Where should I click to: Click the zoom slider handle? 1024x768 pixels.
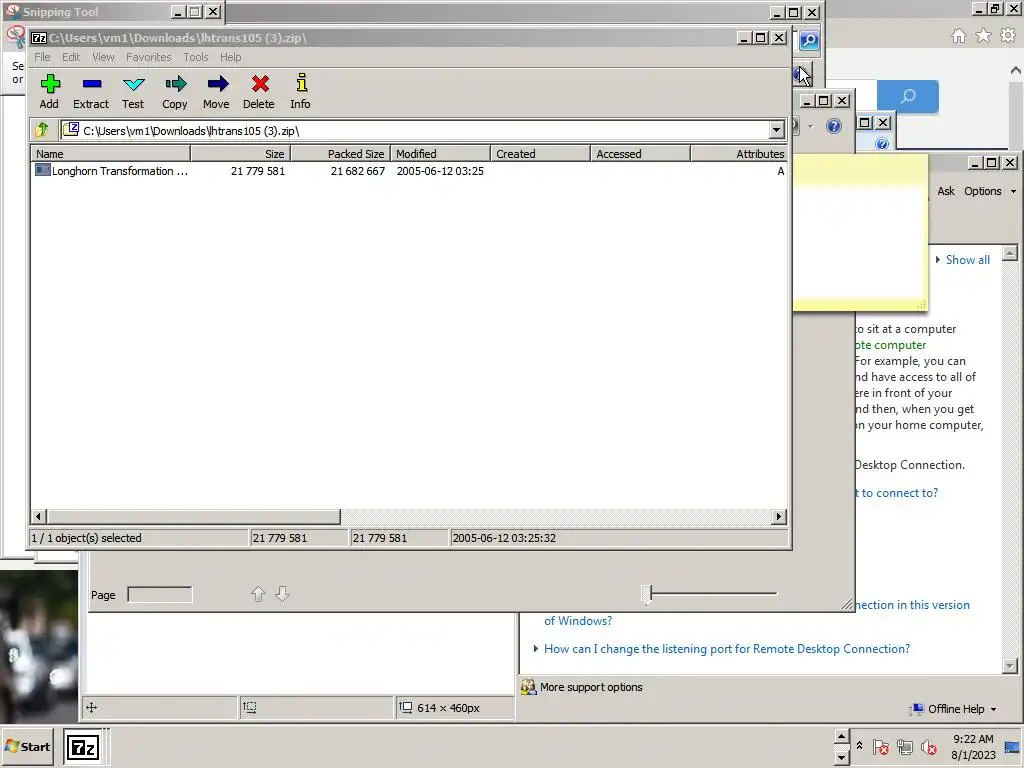click(647, 594)
